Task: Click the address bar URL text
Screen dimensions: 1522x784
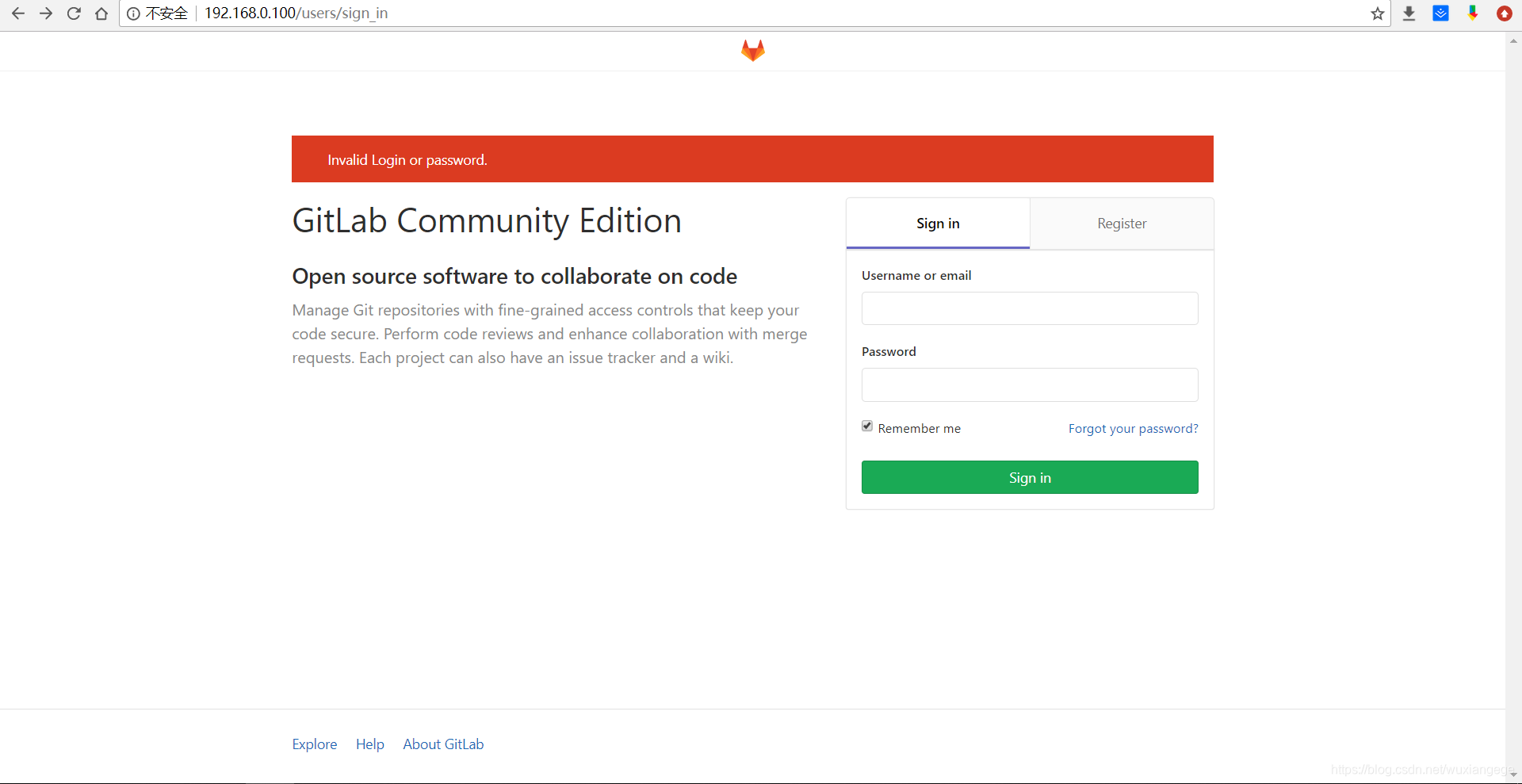Action: 296,13
